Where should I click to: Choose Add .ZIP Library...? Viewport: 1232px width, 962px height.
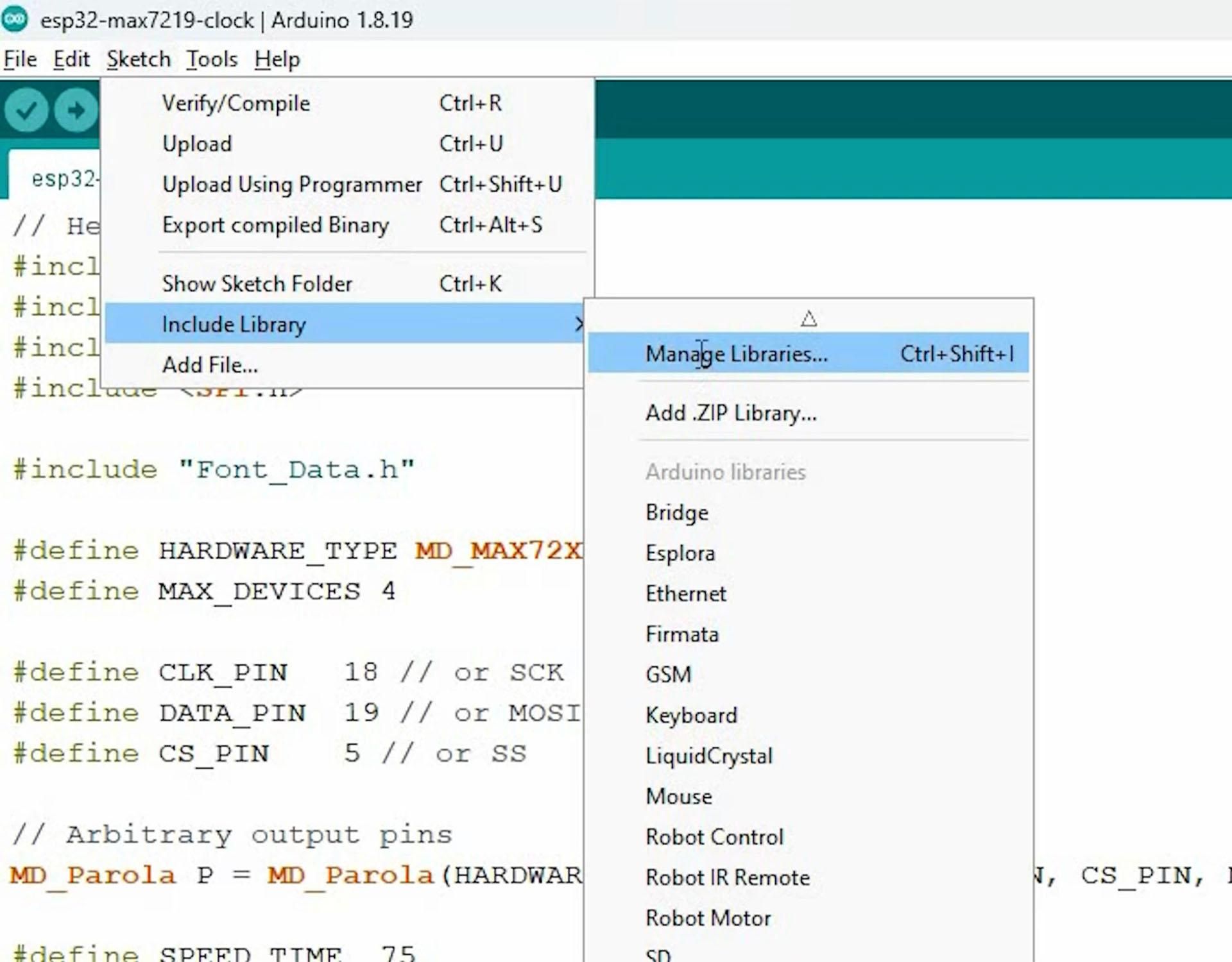pyautogui.click(x=809, y=413)
